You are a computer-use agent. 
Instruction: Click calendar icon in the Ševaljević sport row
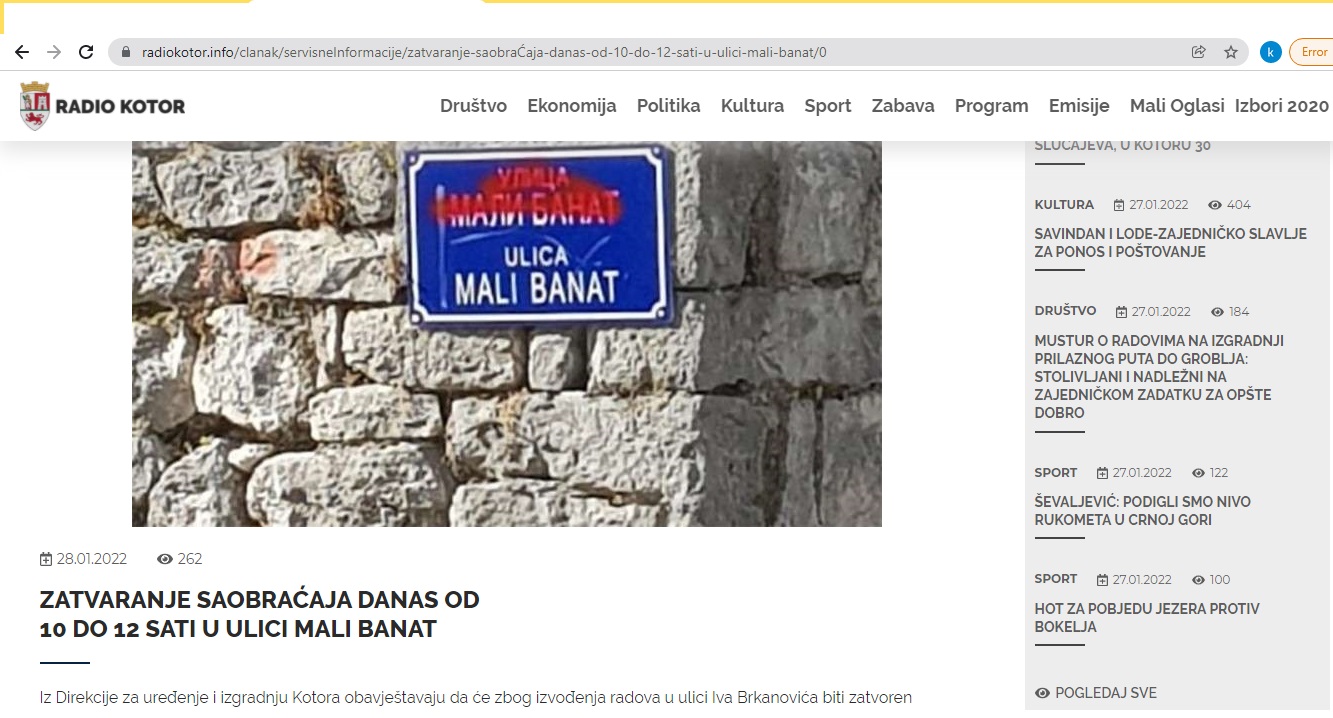tap(1102, 473)
